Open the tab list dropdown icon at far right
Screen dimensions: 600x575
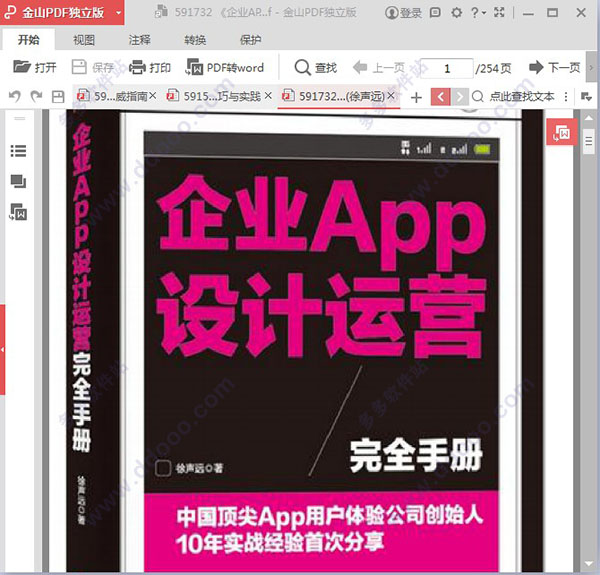point(586,96)
